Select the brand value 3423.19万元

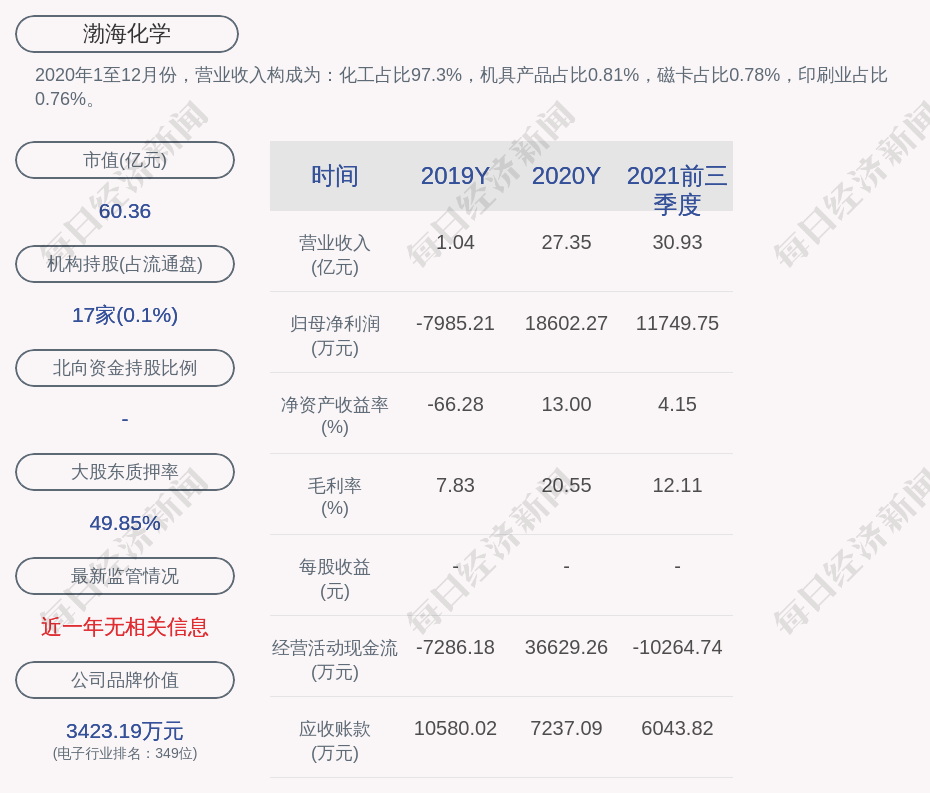tap(125, 731)
